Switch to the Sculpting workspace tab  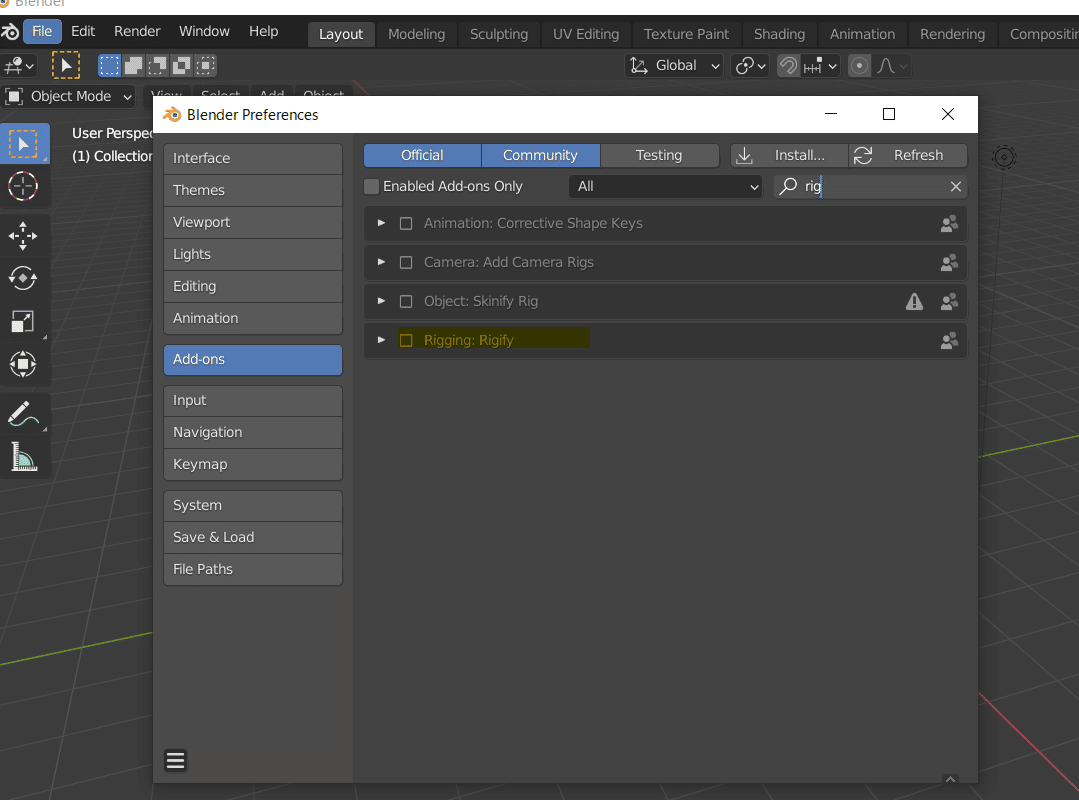499,34
